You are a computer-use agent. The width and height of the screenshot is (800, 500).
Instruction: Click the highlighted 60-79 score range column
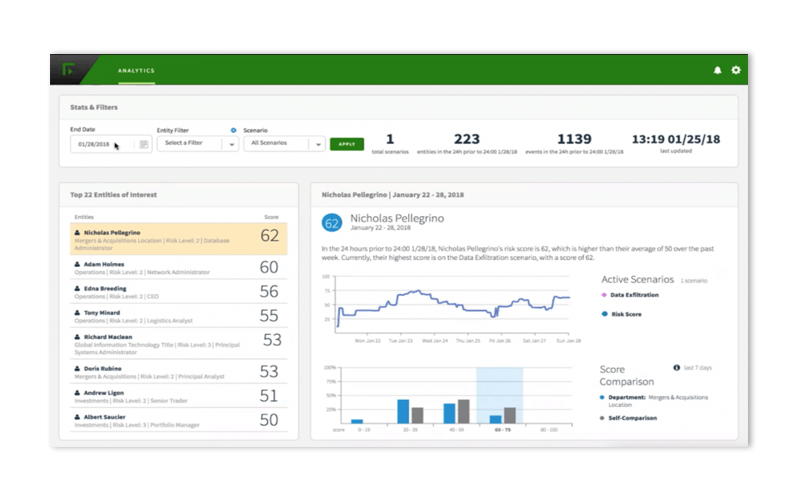[x=499, y=395]
